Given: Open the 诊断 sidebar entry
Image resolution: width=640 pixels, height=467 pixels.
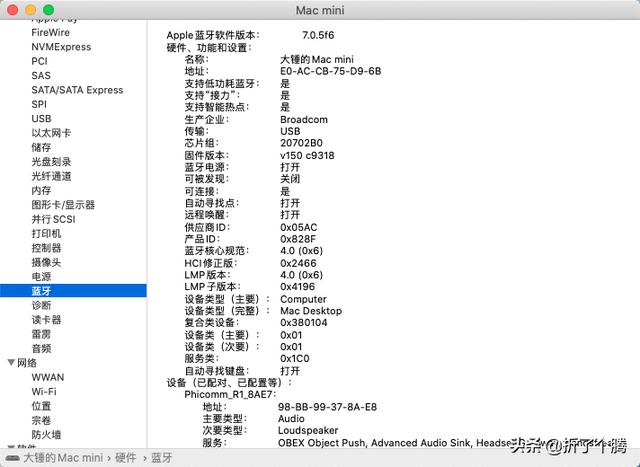Looking at the screenshot, I should tap(41, 305).
